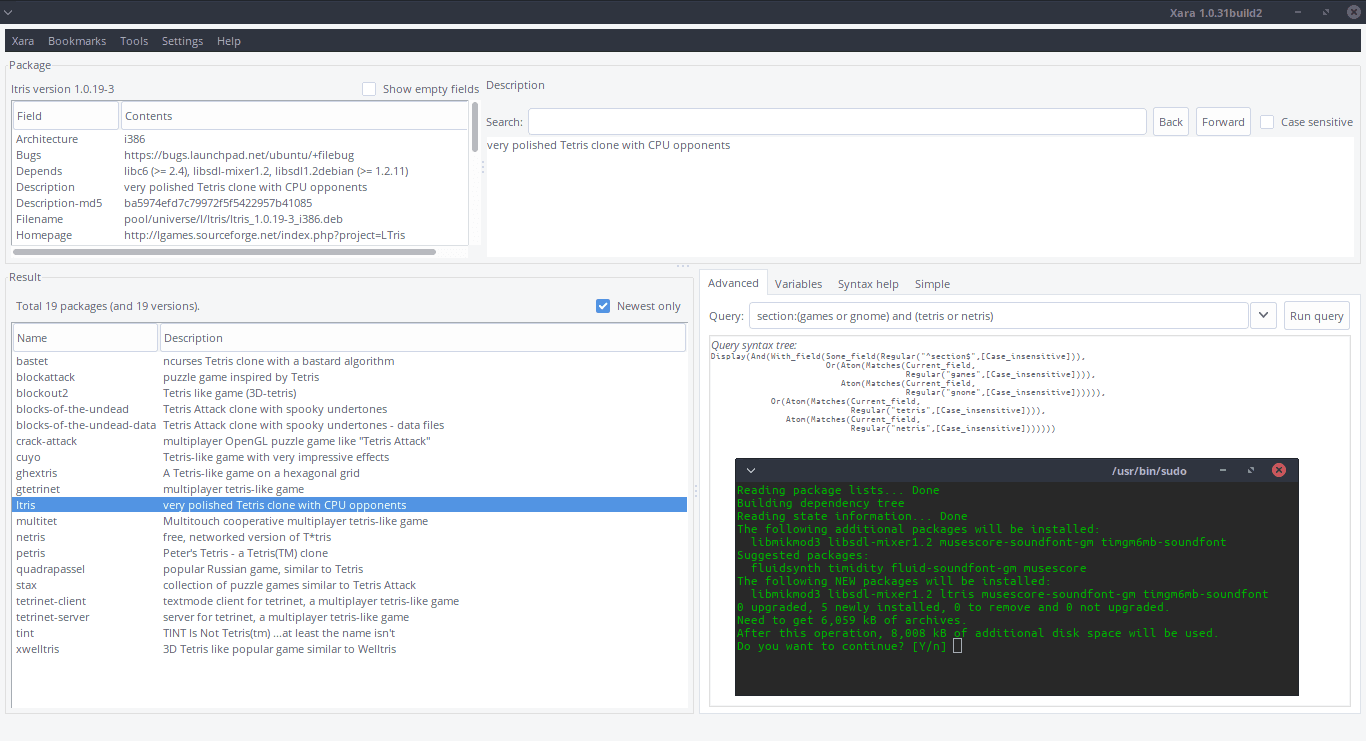This screenshot has width=1366, height=741.
Task: Switch to the Syntax help tab
Action: point(868,284)
